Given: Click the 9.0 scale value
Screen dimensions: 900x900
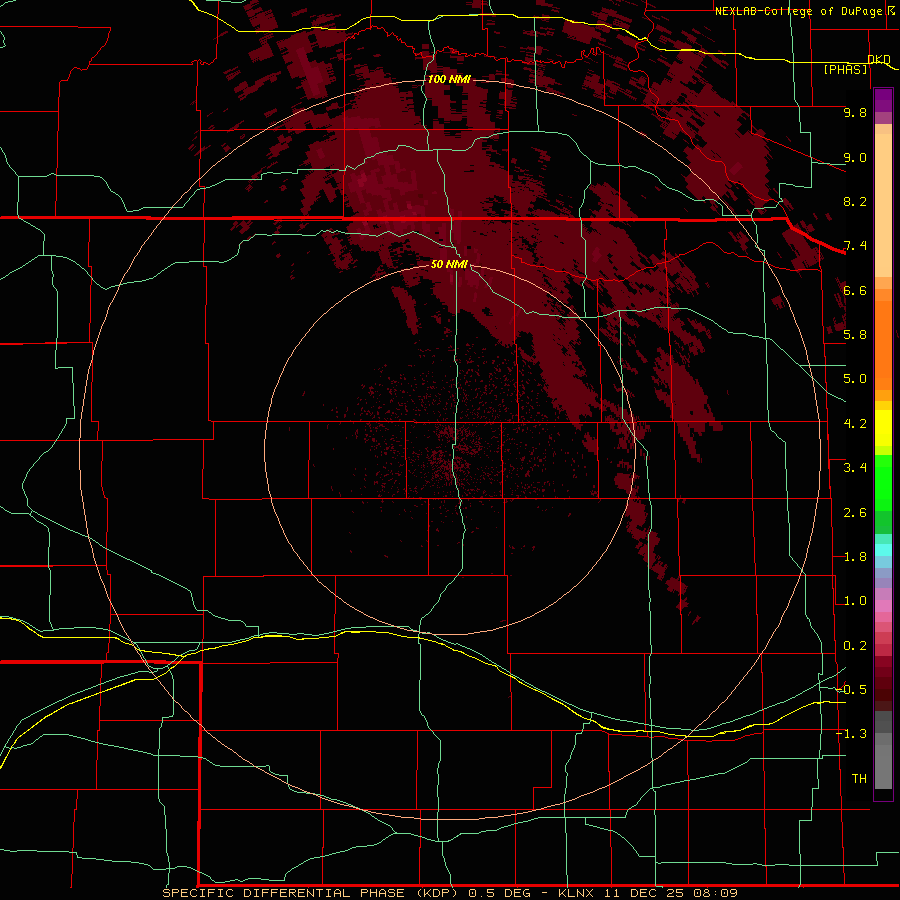Looking at the screenshot, I should coord(855,157).
